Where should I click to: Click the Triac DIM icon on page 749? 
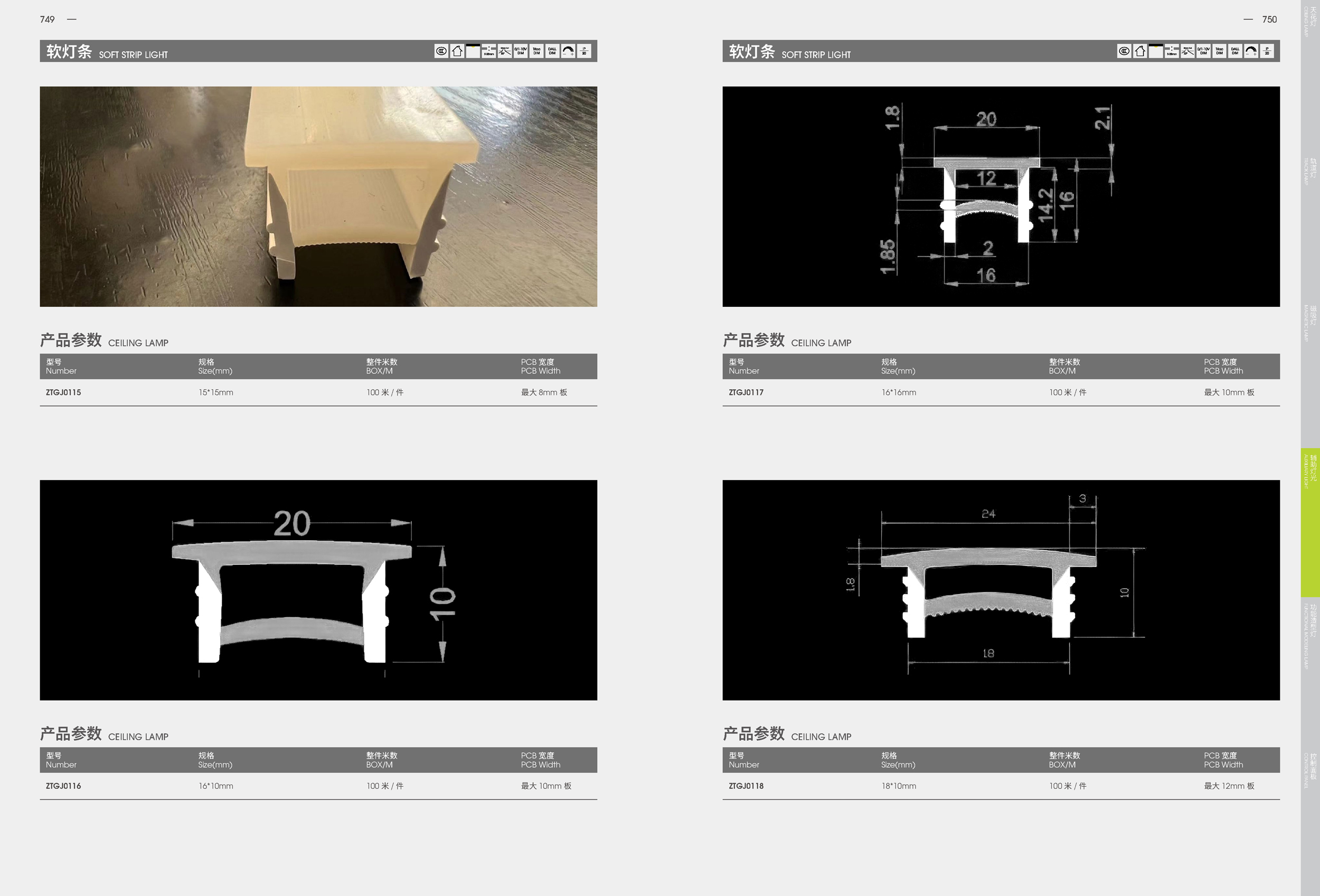tap(536, 51)
